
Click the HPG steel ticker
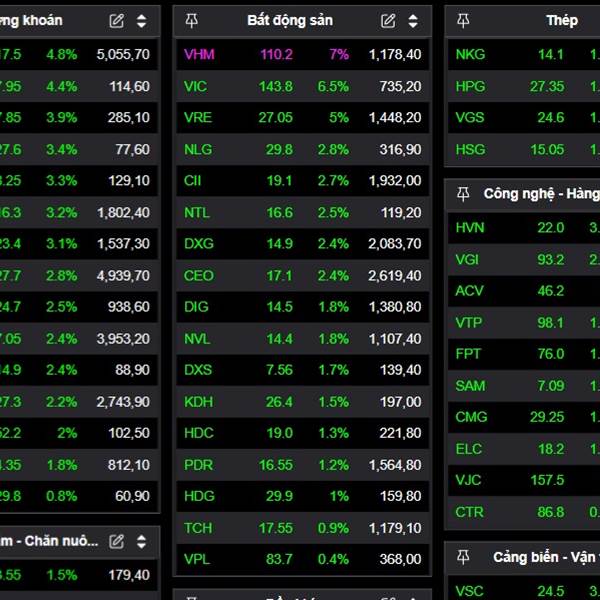[470, 87]
